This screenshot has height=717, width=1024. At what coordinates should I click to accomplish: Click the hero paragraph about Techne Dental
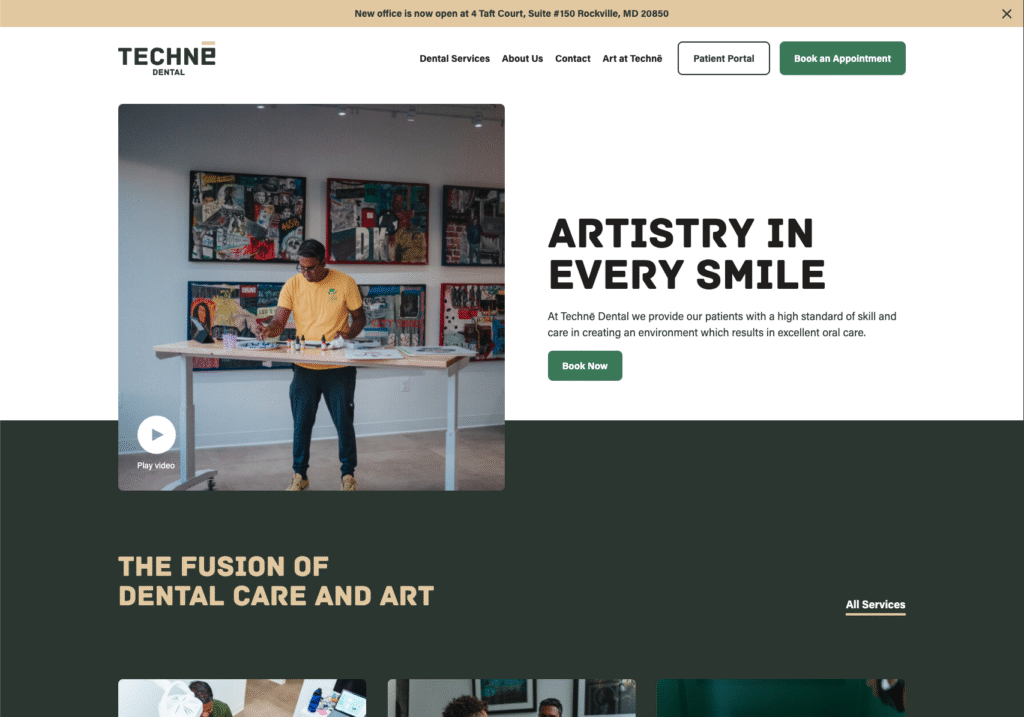[x=721, y=324]
